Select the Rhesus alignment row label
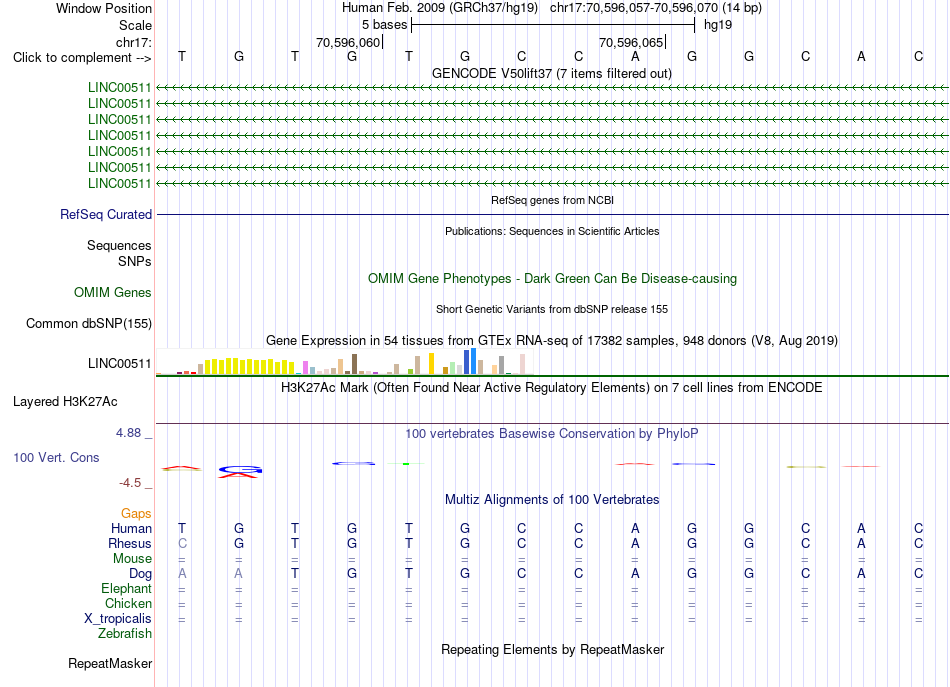 click(x=130, y=543)
